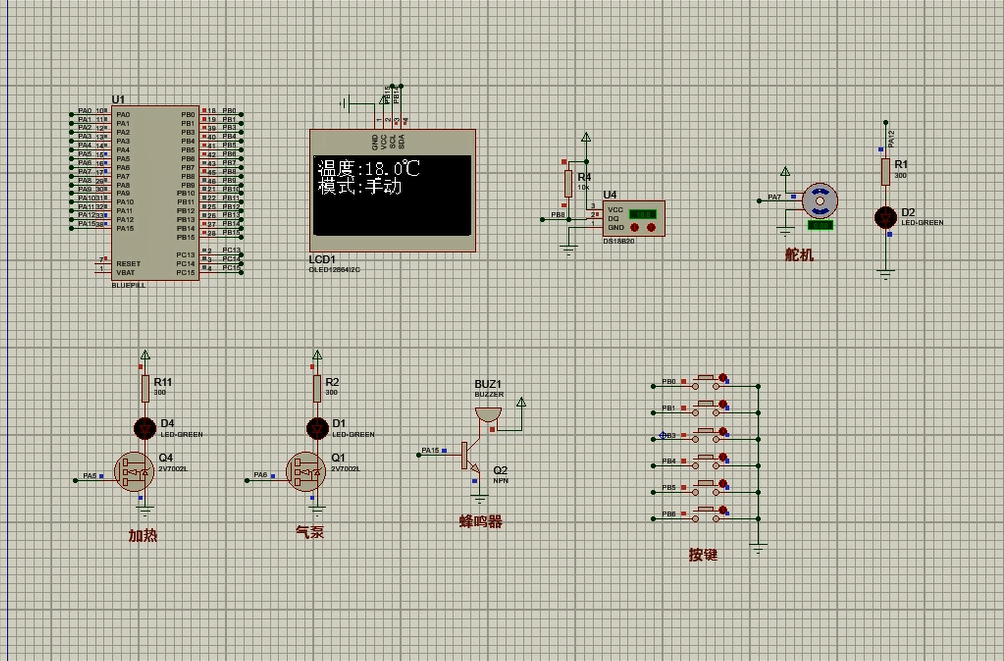Select the U1 BLUEPILL microcontroller body
This screenshot has width=1004, height=661.
tap(154, 192)
